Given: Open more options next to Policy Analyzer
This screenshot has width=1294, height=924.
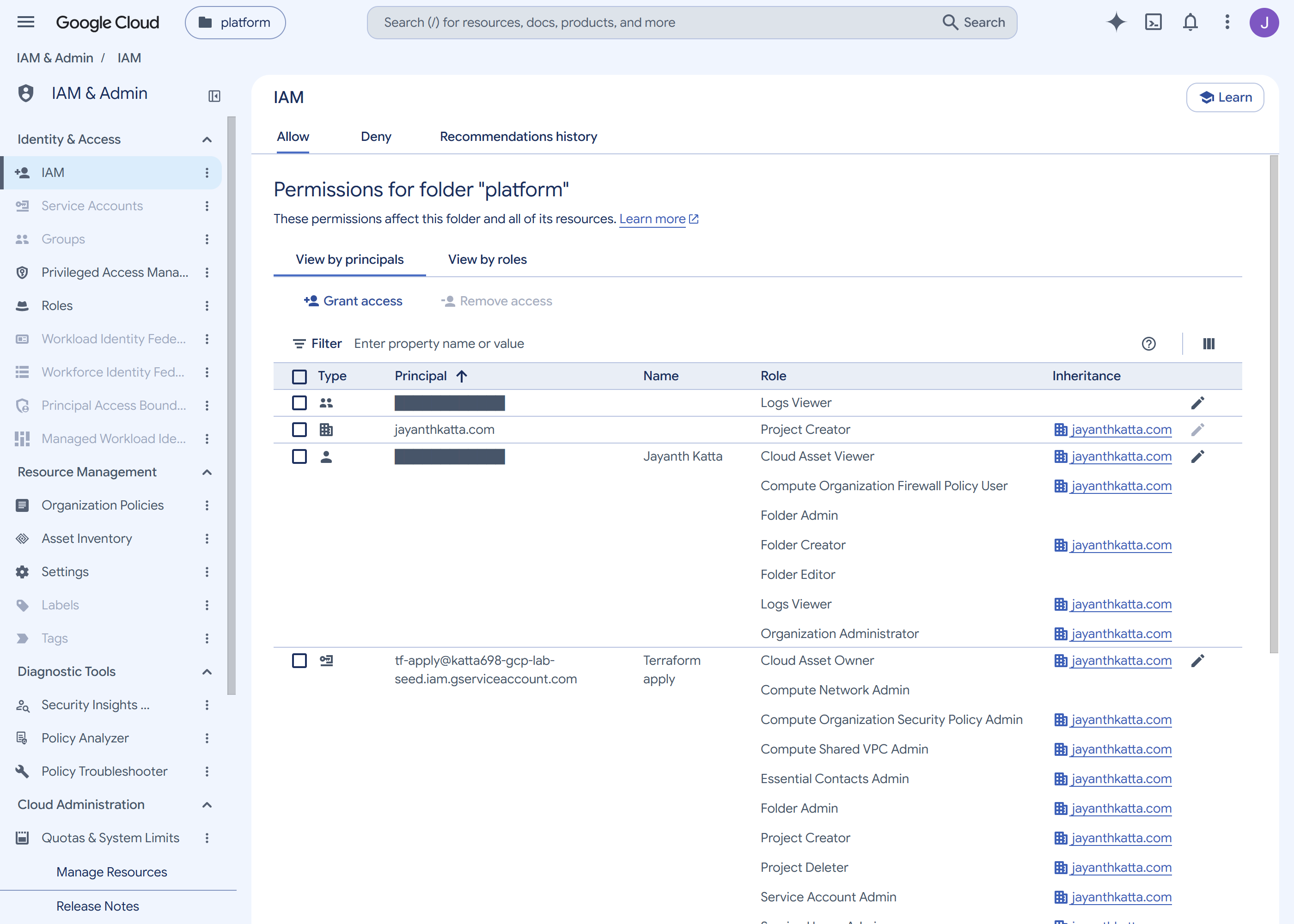Looking at the screenshot, I should point(207,738).
